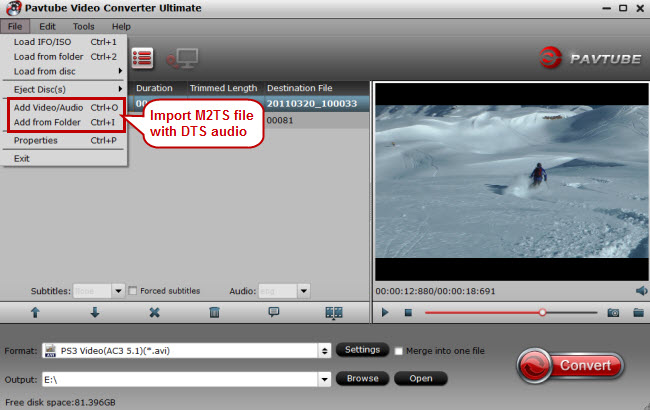Click the Format field PS3 Video text
Screen dimensions: 650x410
(x=115, y=351)
